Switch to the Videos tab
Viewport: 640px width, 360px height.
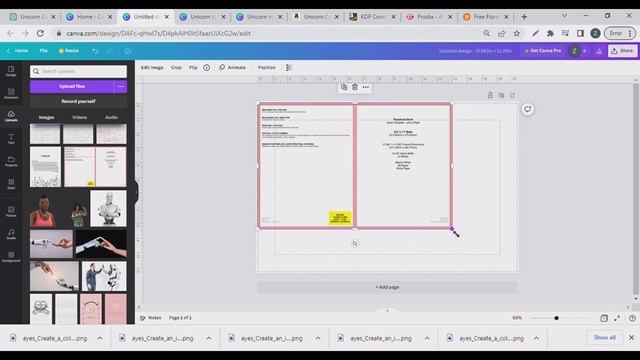click(79, 118)
